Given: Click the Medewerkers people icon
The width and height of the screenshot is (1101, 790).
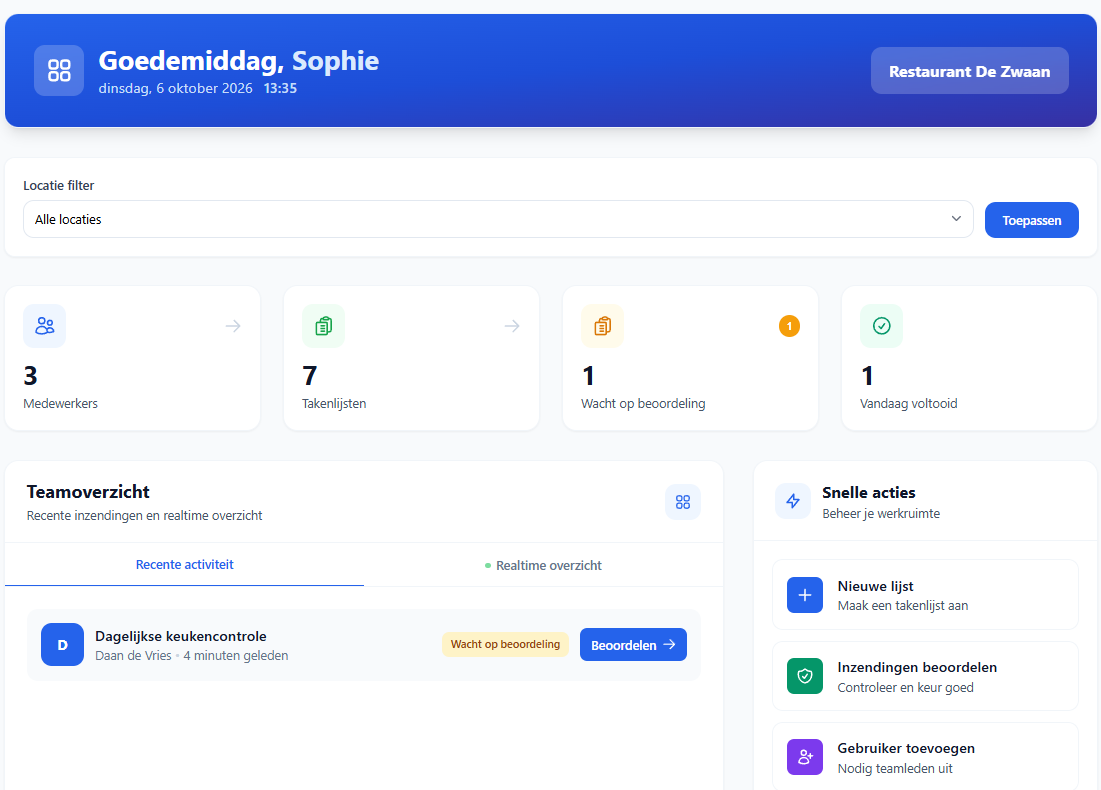Looking at the screenshot, I should (x=44, y=326).
